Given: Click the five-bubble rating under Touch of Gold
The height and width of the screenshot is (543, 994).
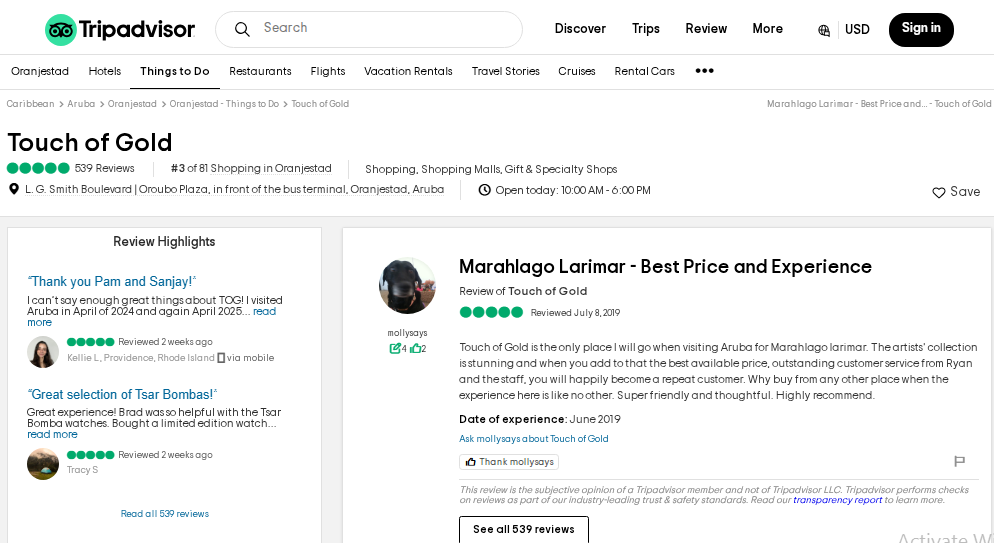Looking at the screenshot, I should (x=38, y=168).
